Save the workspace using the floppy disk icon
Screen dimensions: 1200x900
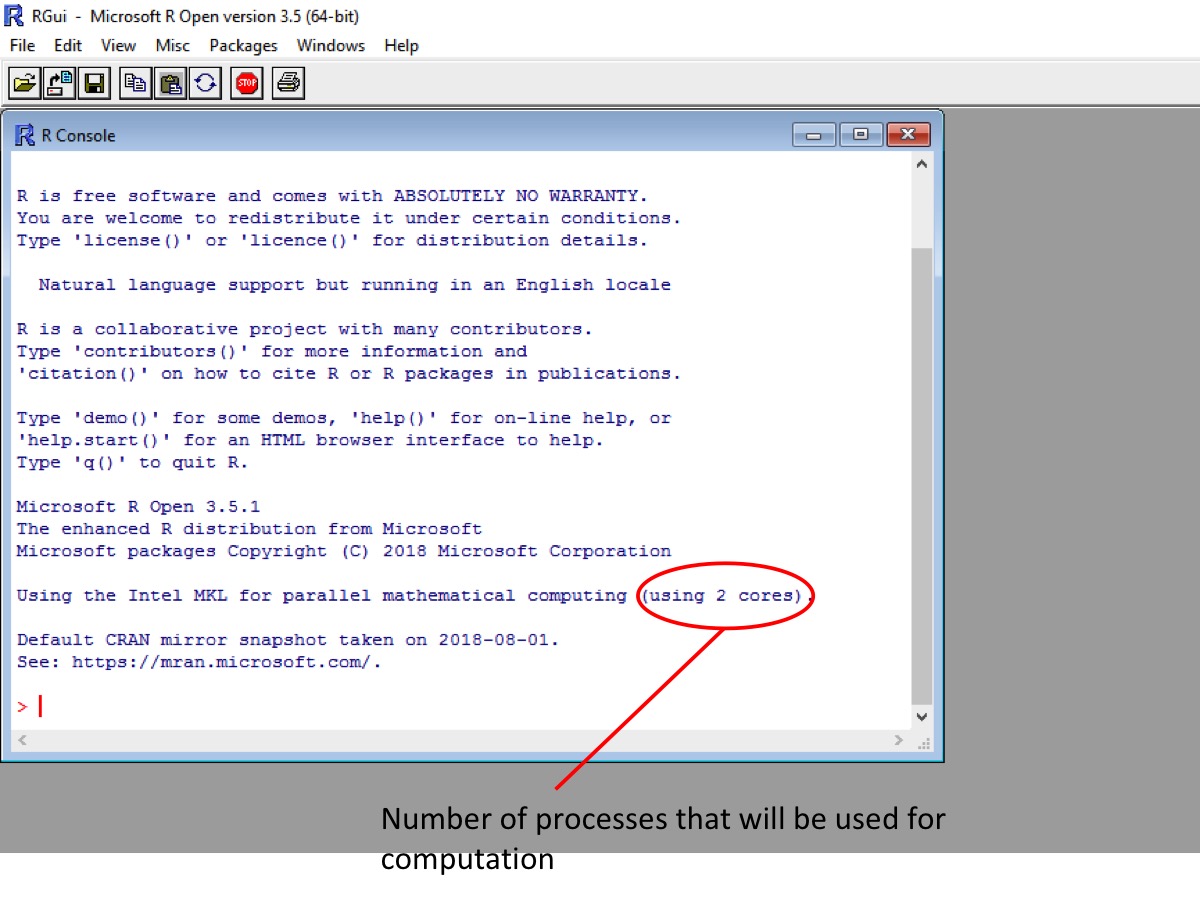(x=94, y=83)
